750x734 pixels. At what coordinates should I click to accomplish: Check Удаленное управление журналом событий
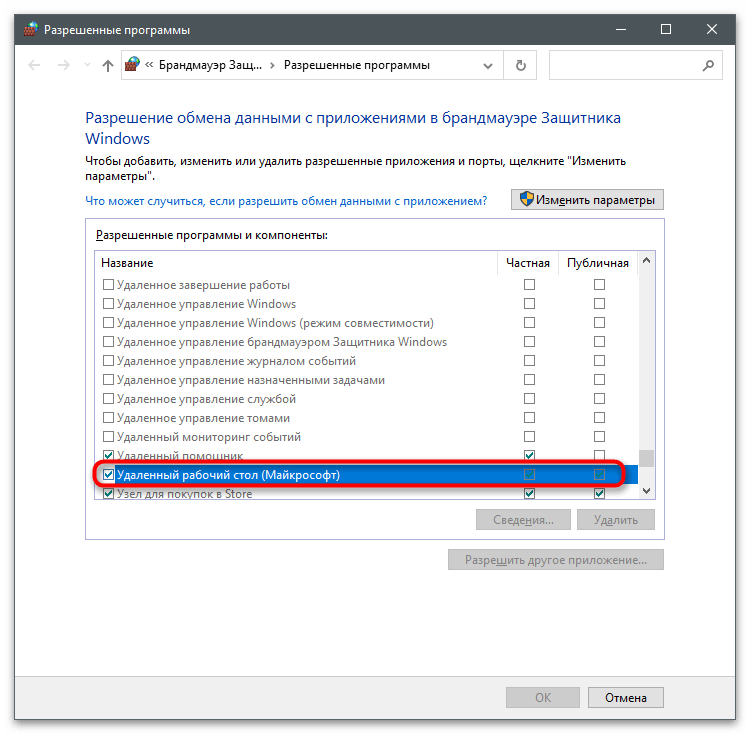click(x=109, y=361)
